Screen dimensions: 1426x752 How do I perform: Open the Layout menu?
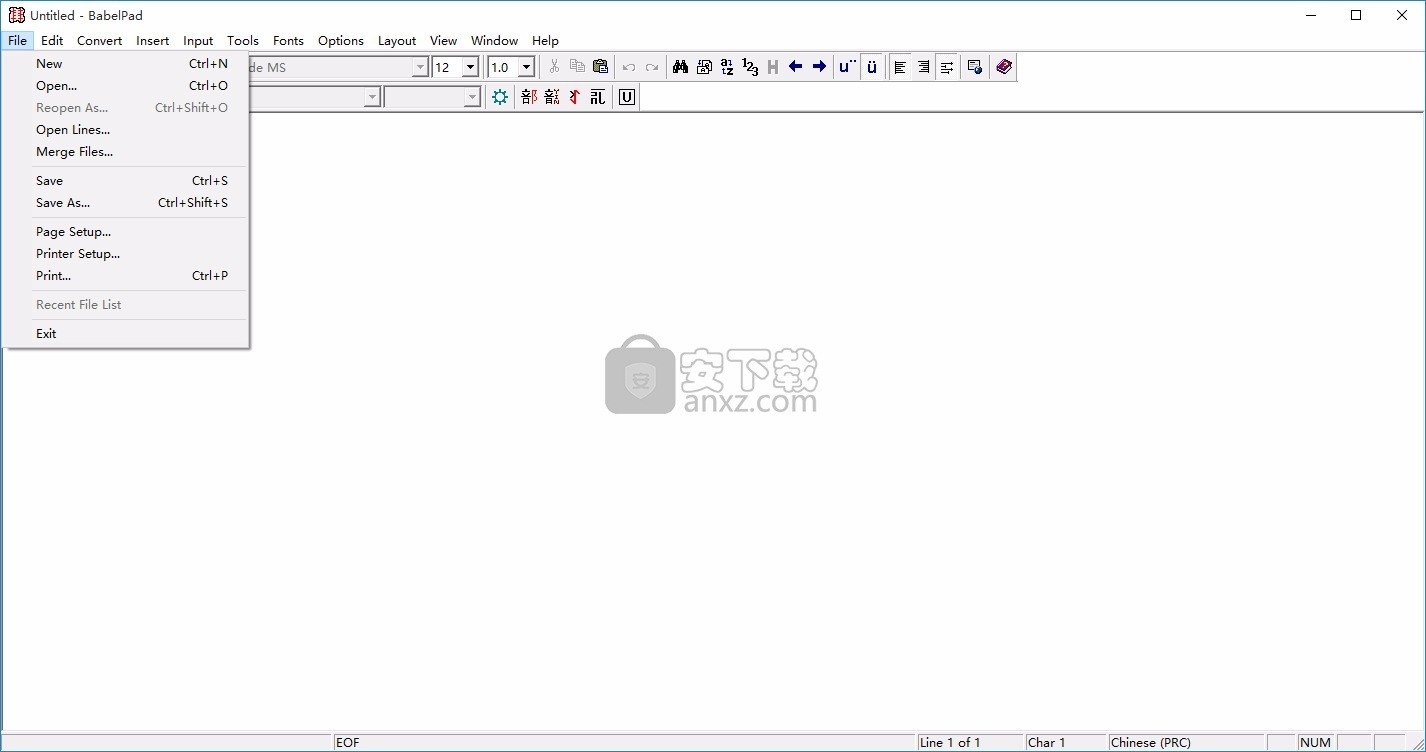point(397,41)
